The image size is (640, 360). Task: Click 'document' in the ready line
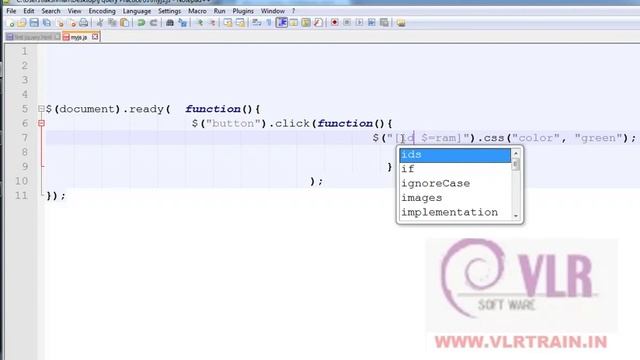tap(87, 109)
